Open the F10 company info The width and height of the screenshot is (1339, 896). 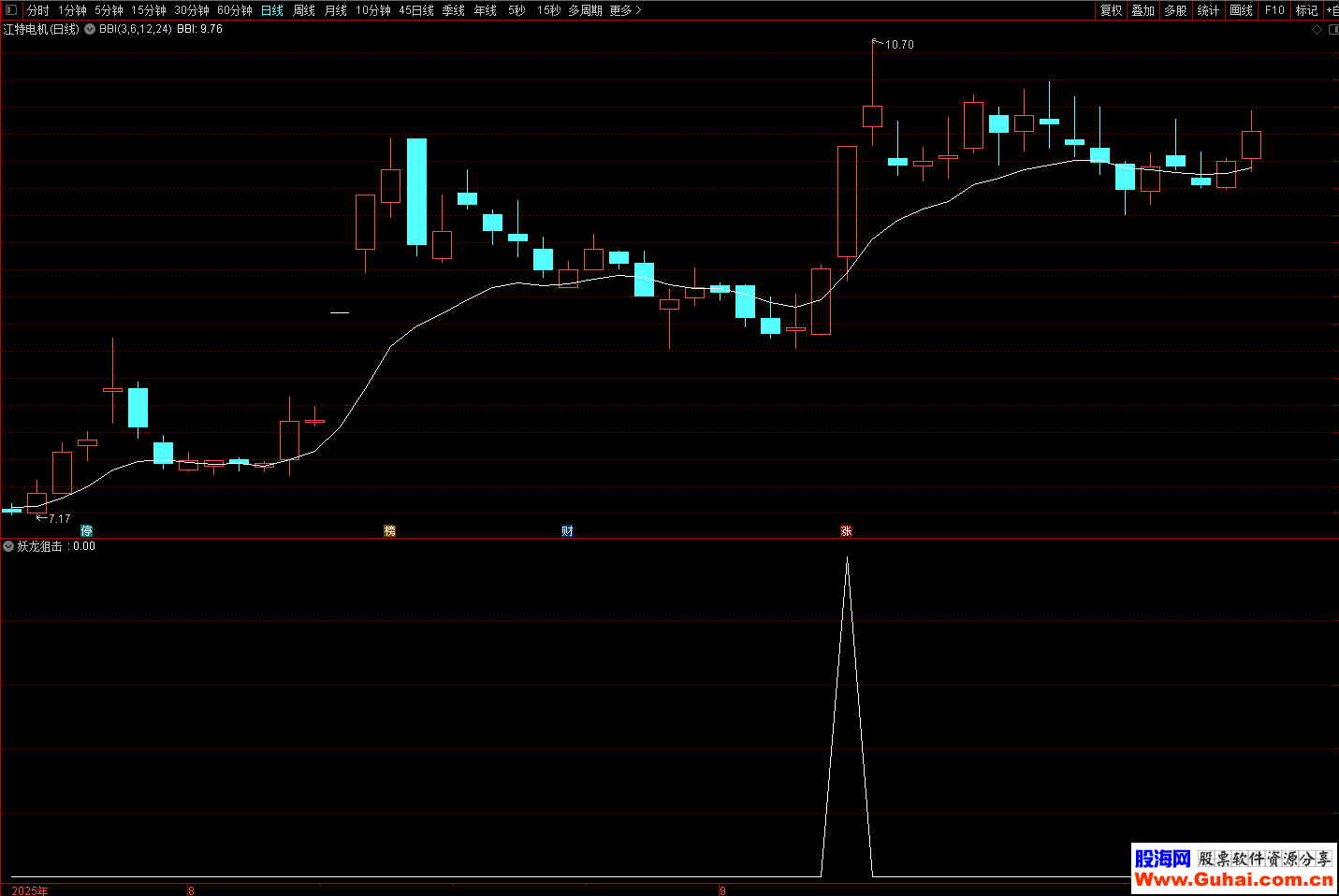coord(1274,10)
